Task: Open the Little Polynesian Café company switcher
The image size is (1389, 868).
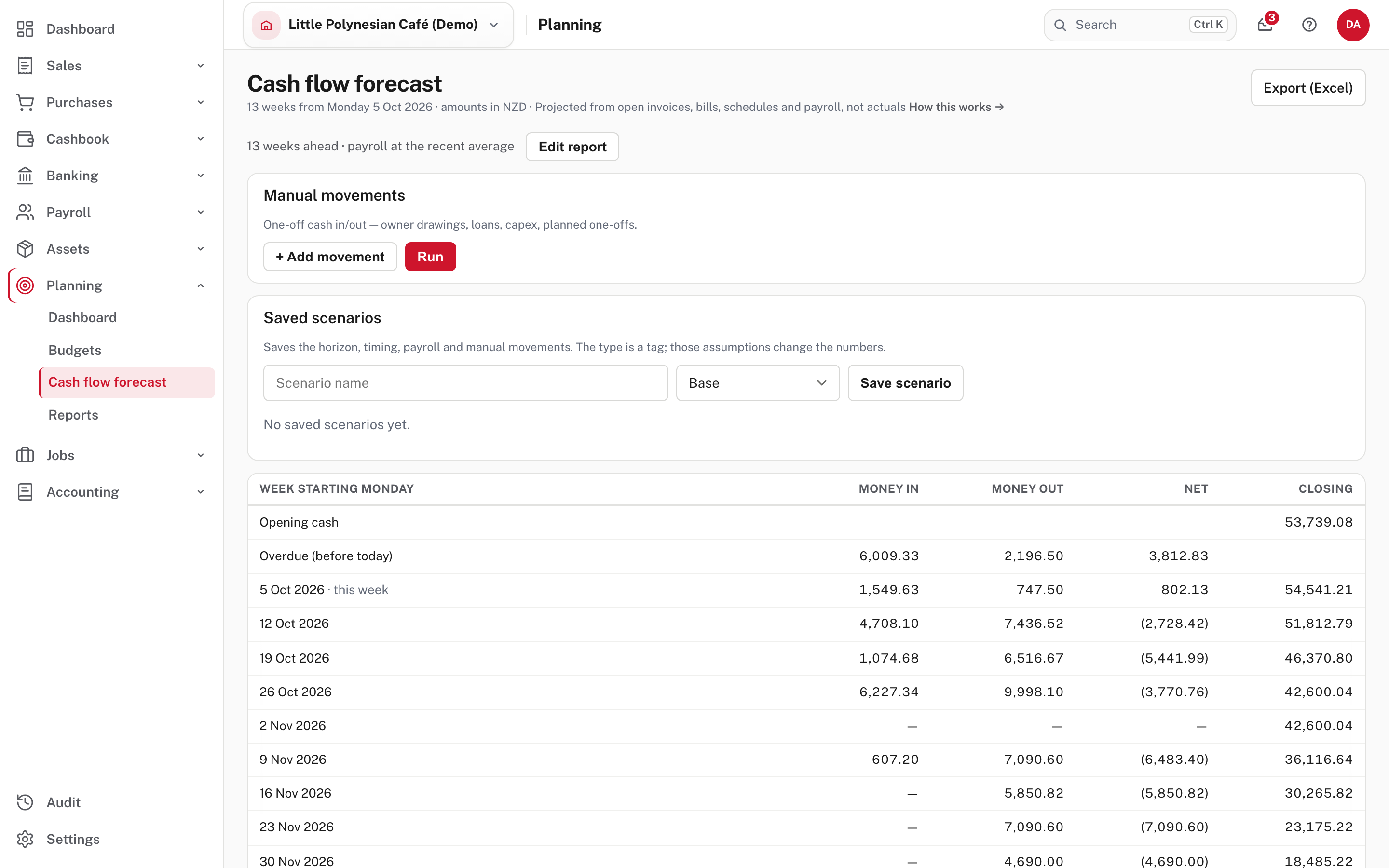Action: pos(378,25)
